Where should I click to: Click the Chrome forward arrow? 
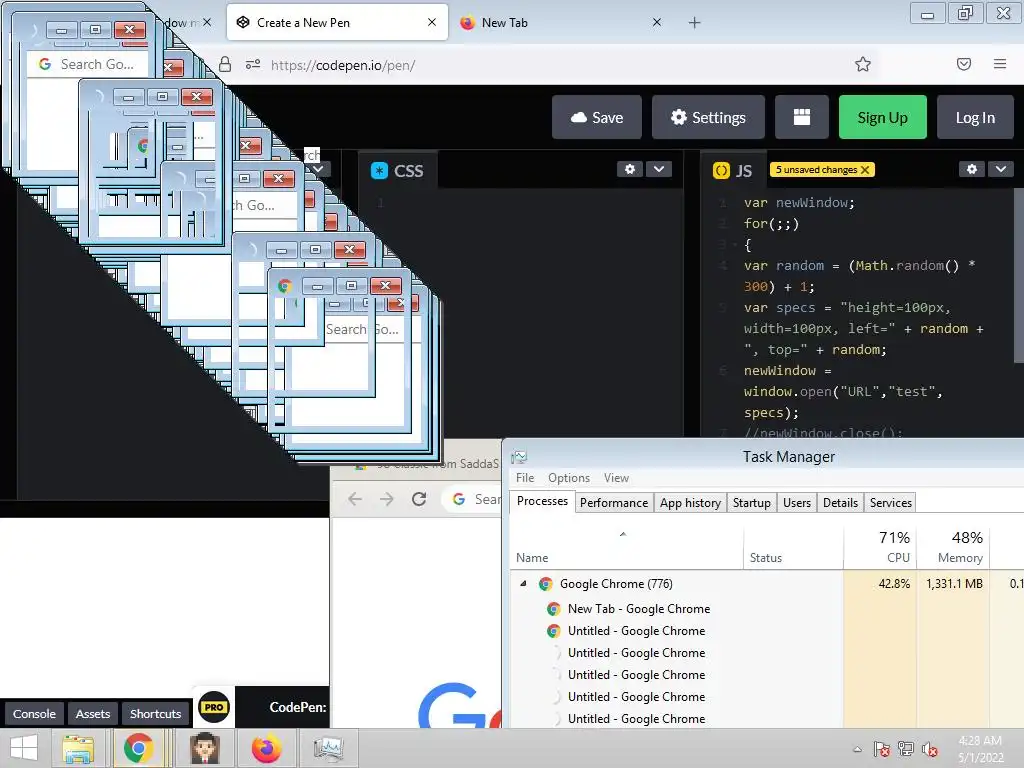387,500
